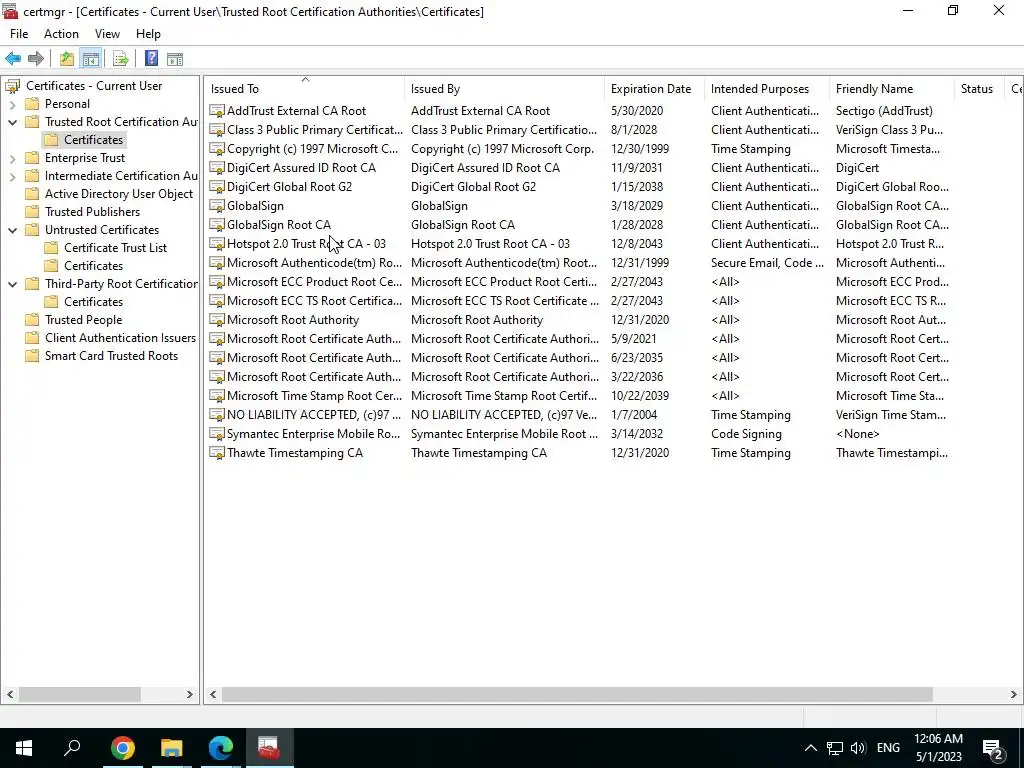This screenshot has width=1024, height=768.
Task: Open the View menu
Action: tap(107, 34)
